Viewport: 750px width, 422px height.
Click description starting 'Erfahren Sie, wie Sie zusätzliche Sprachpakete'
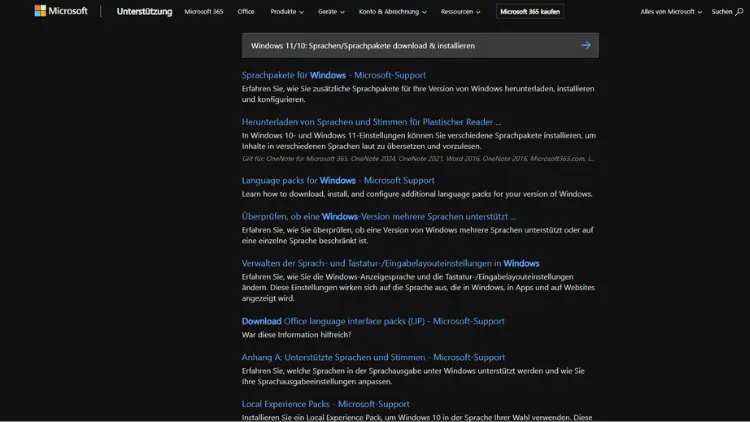(418, 94)
